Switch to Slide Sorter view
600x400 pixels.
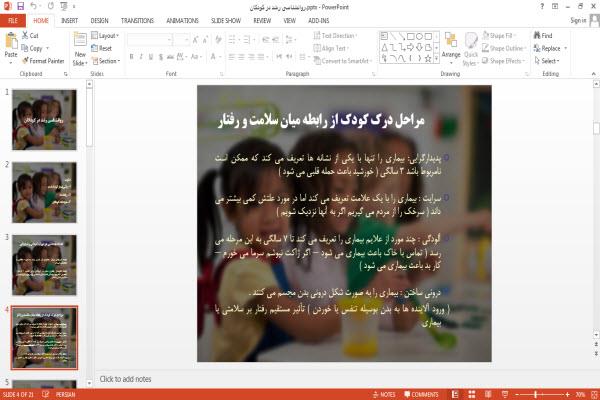click(472, 394)
